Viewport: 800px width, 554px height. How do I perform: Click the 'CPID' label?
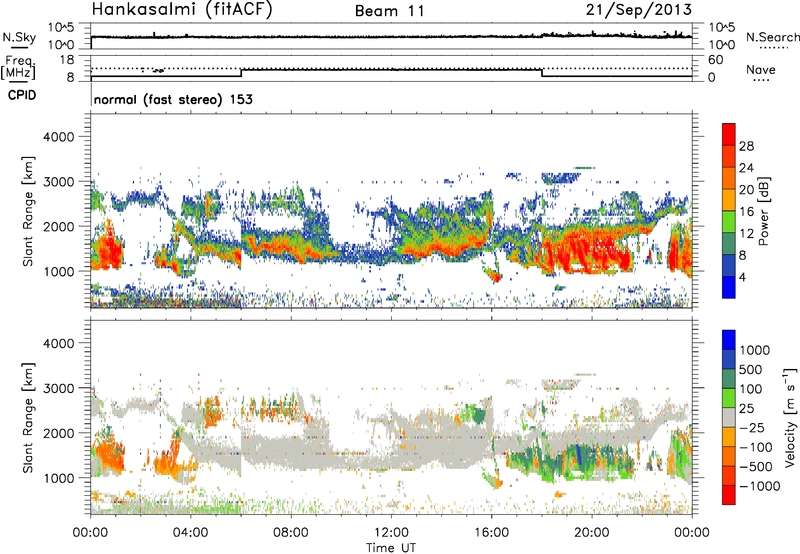click(22, 95)
